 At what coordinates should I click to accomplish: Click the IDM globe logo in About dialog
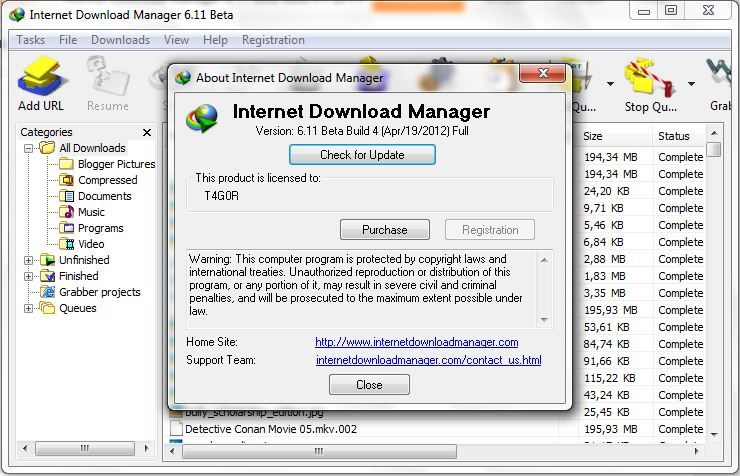coord(202,118)
